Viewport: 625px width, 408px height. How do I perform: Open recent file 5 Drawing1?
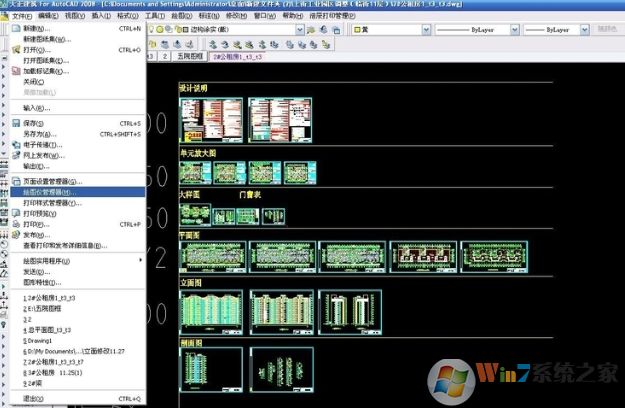pyautogui.click(x=40, y=340)
